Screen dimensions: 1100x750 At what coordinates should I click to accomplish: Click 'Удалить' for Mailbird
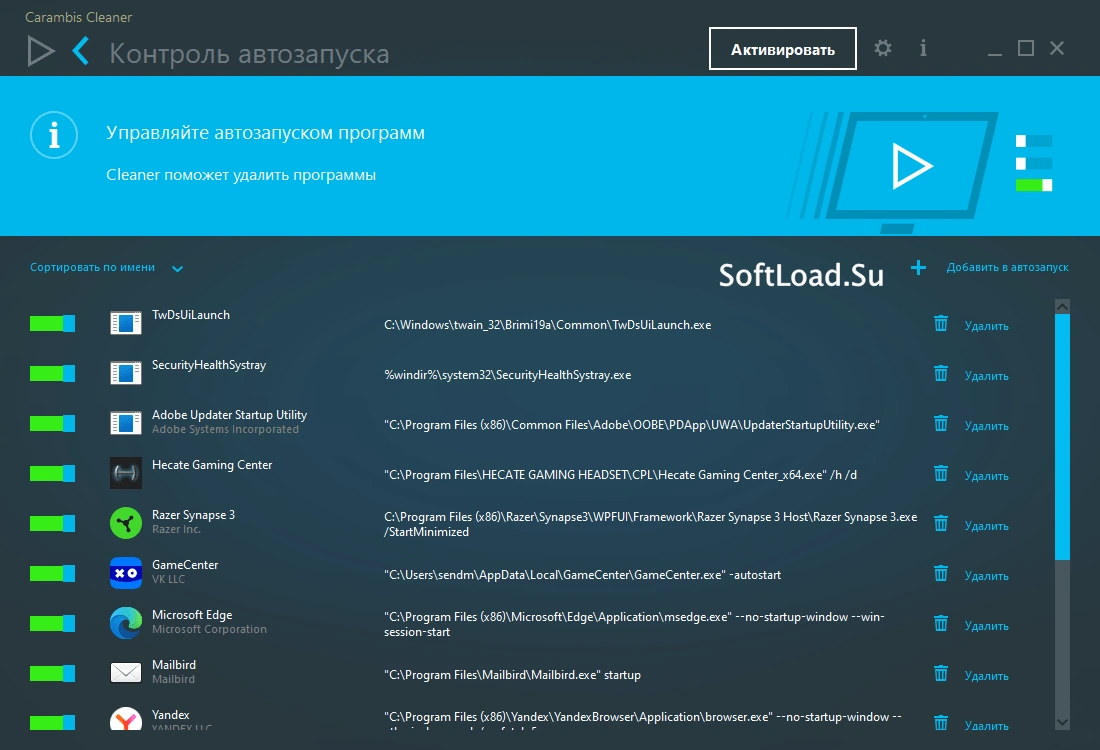click(986, 676)
